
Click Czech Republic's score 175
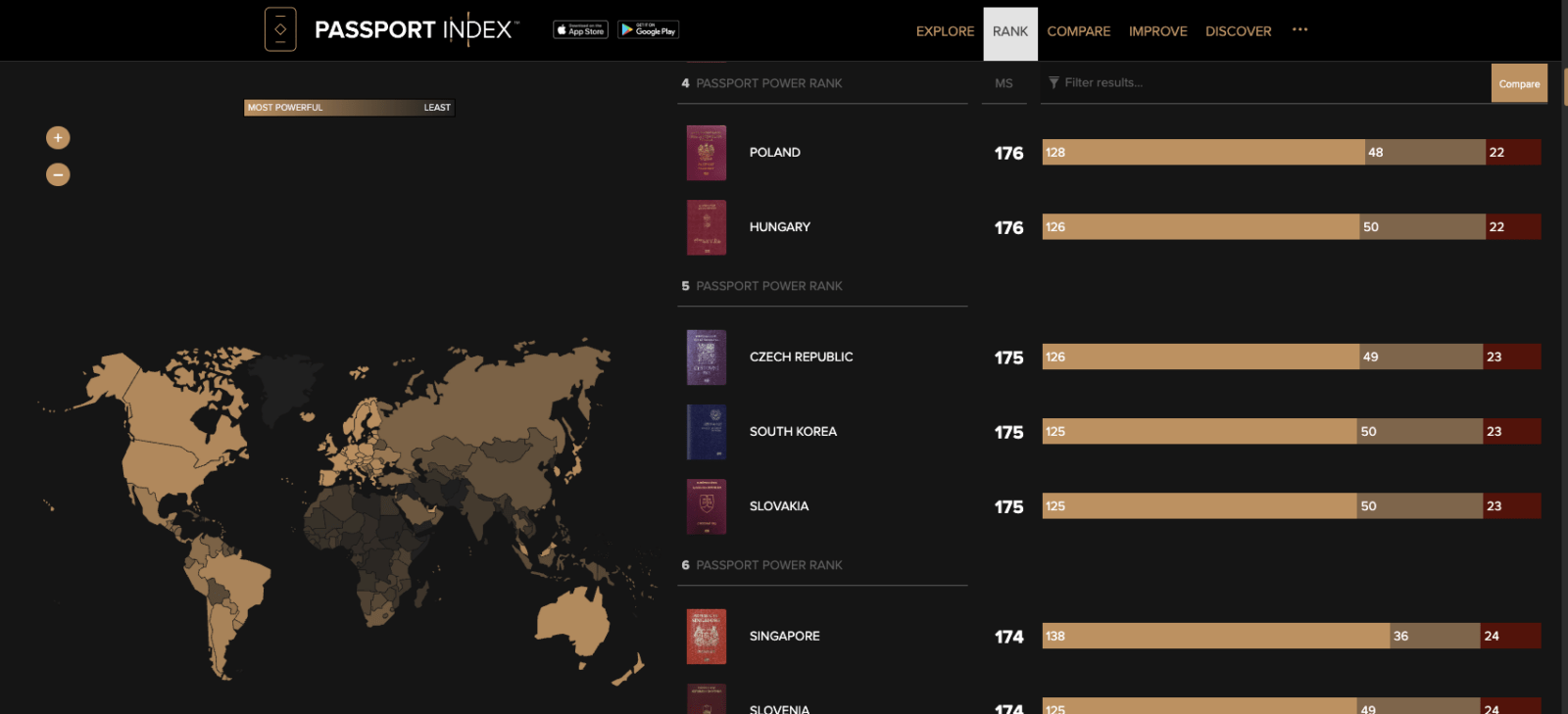click(1008, 357)
